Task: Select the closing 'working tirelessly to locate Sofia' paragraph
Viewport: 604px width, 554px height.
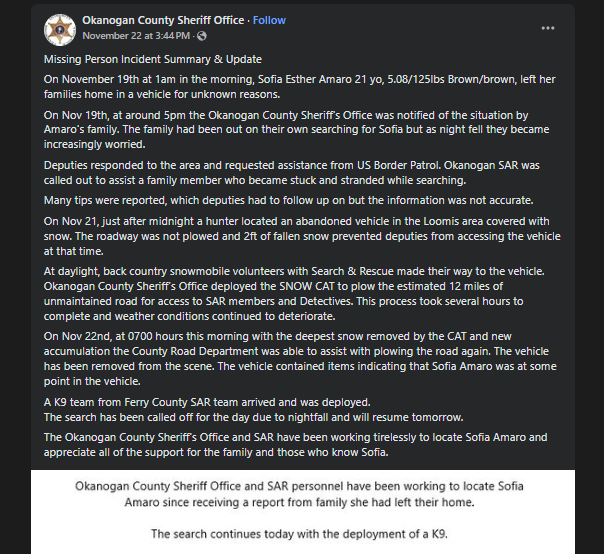Action: (300, 444)
